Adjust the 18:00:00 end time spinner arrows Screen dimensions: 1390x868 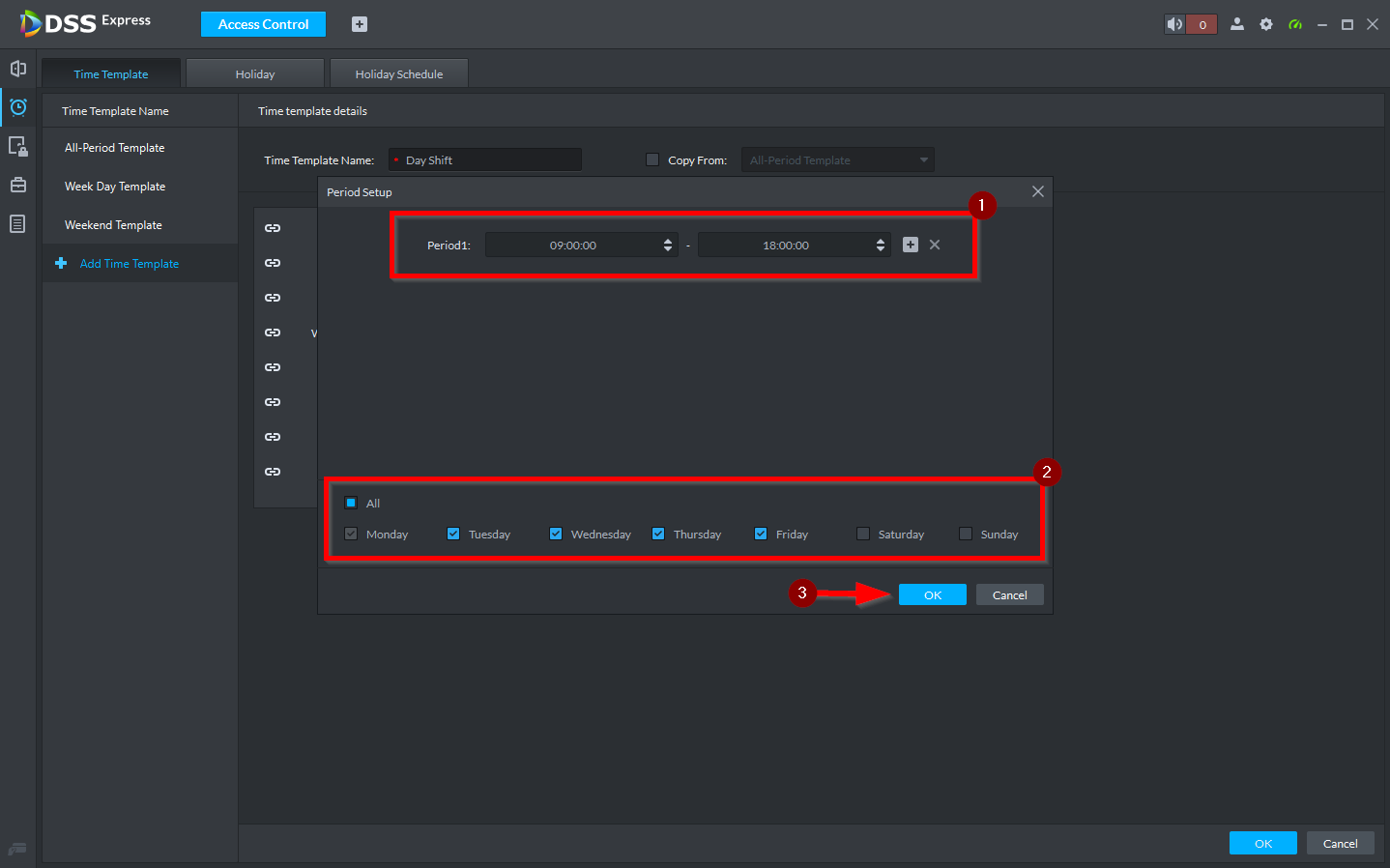881,246
